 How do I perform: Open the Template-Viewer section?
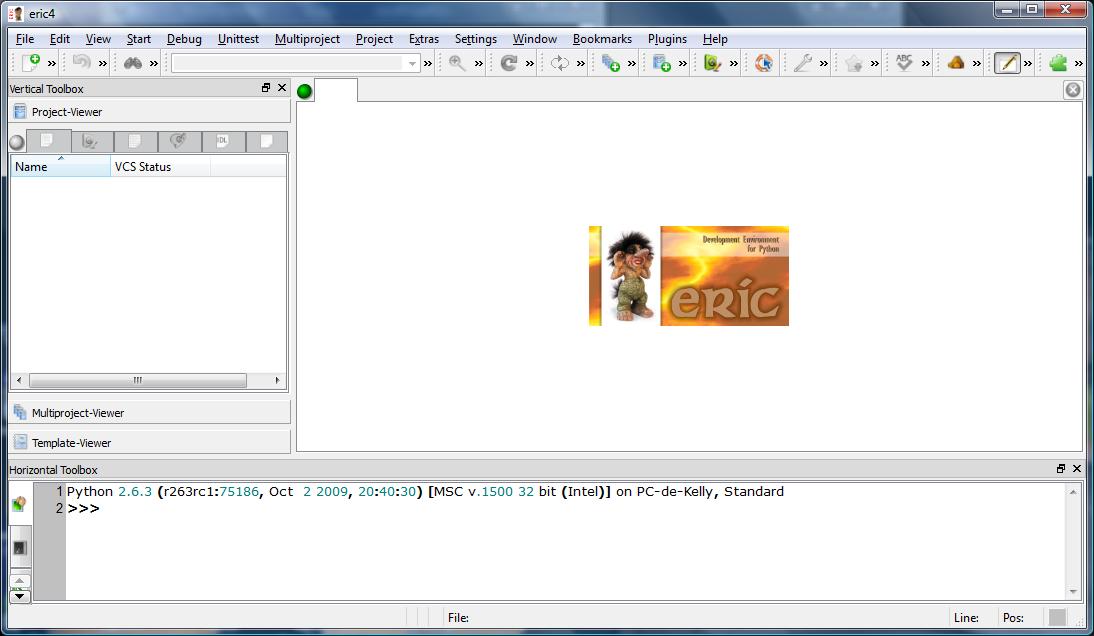(149, 442)
